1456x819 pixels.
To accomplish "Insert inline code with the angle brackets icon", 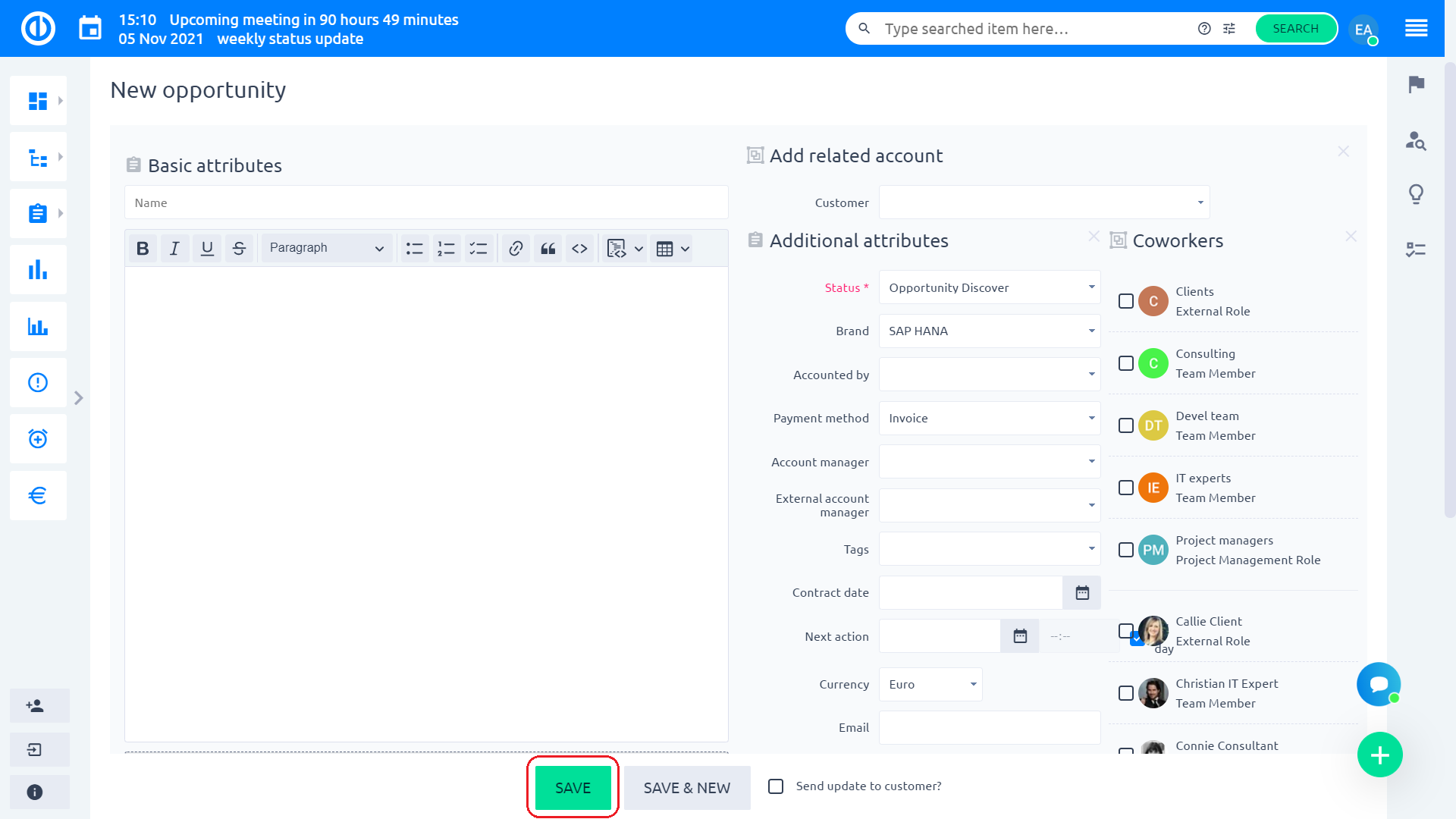I will point(580,249).
